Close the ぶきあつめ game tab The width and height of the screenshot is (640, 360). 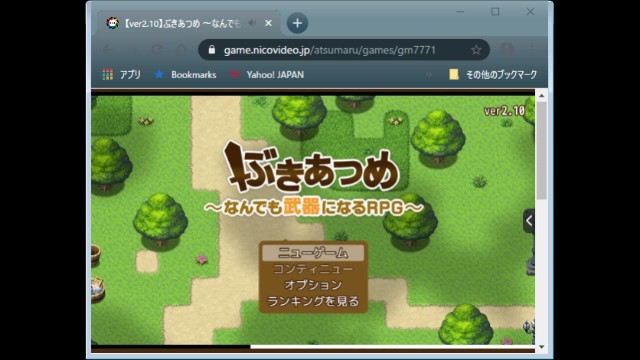pos(268,23)
